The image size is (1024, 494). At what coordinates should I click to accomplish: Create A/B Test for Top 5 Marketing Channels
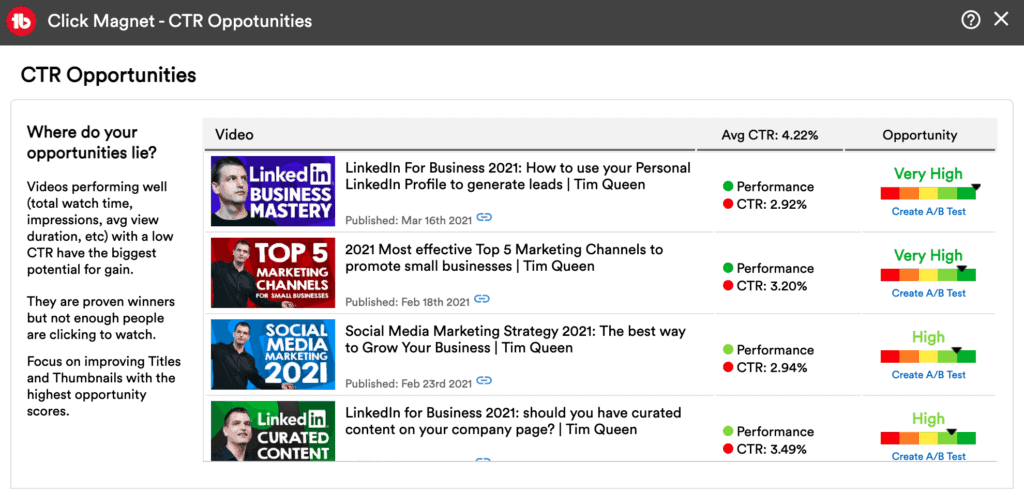pyautogui.click(x=928, y=293)
